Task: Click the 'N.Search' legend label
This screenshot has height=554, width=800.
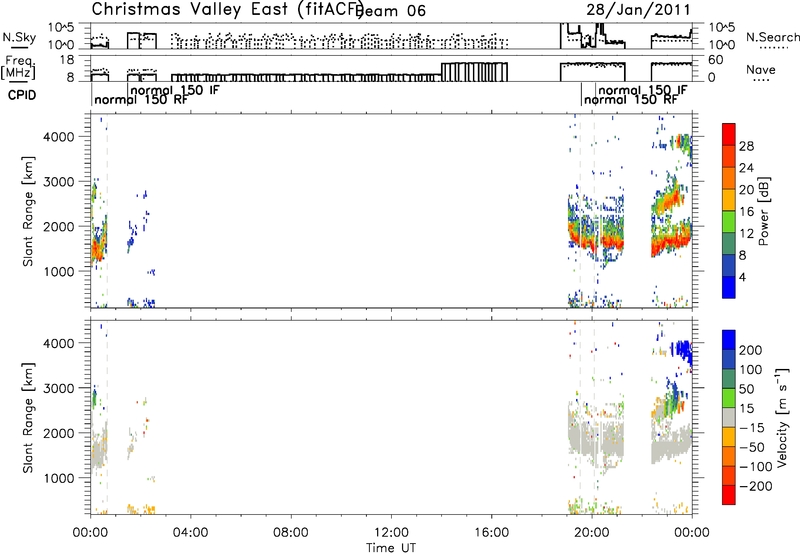Action: (772, 37)
